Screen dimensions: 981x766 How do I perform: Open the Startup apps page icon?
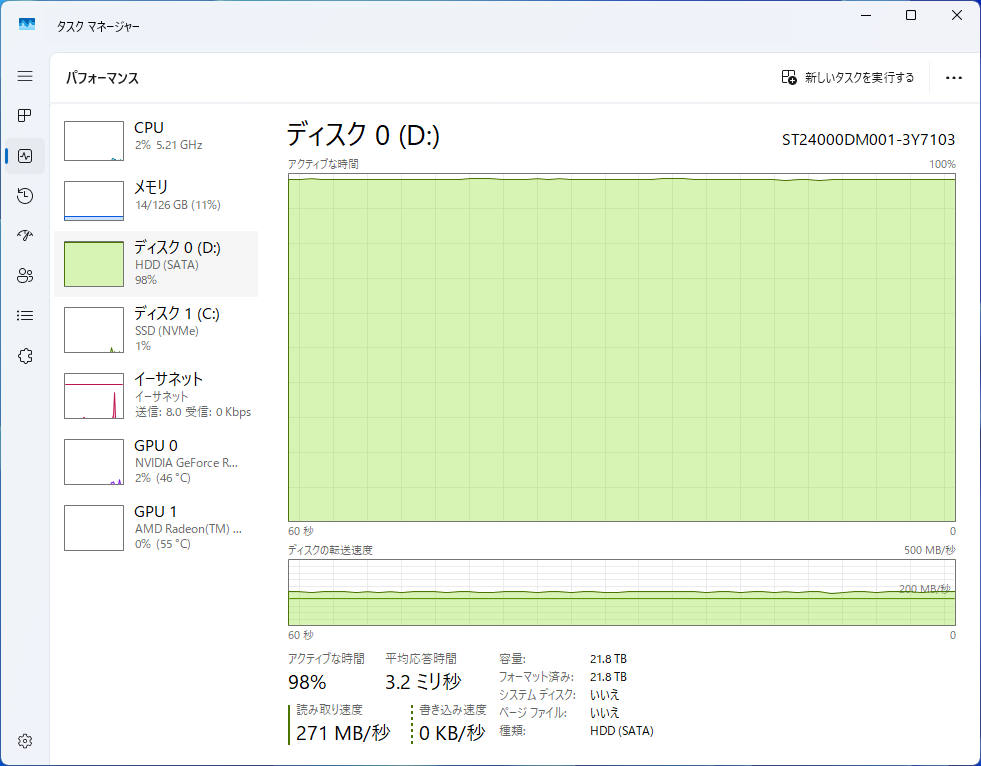[x=25, y=236]
